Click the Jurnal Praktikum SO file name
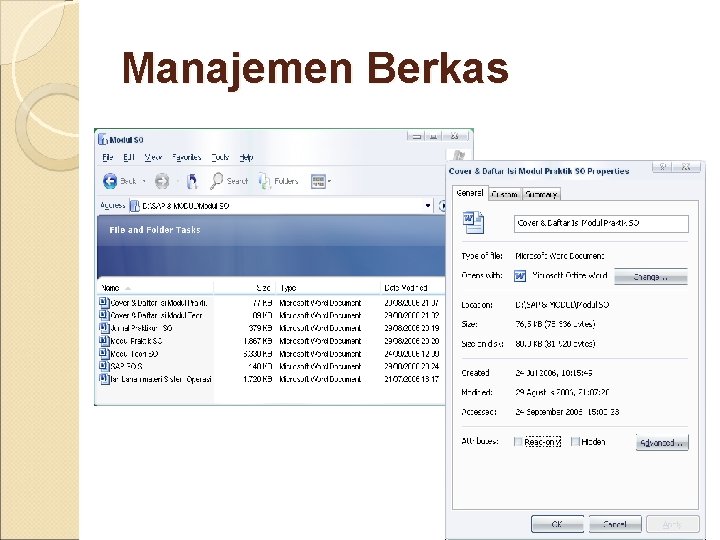Screen dimensions: 720x540 pos(141,328)
